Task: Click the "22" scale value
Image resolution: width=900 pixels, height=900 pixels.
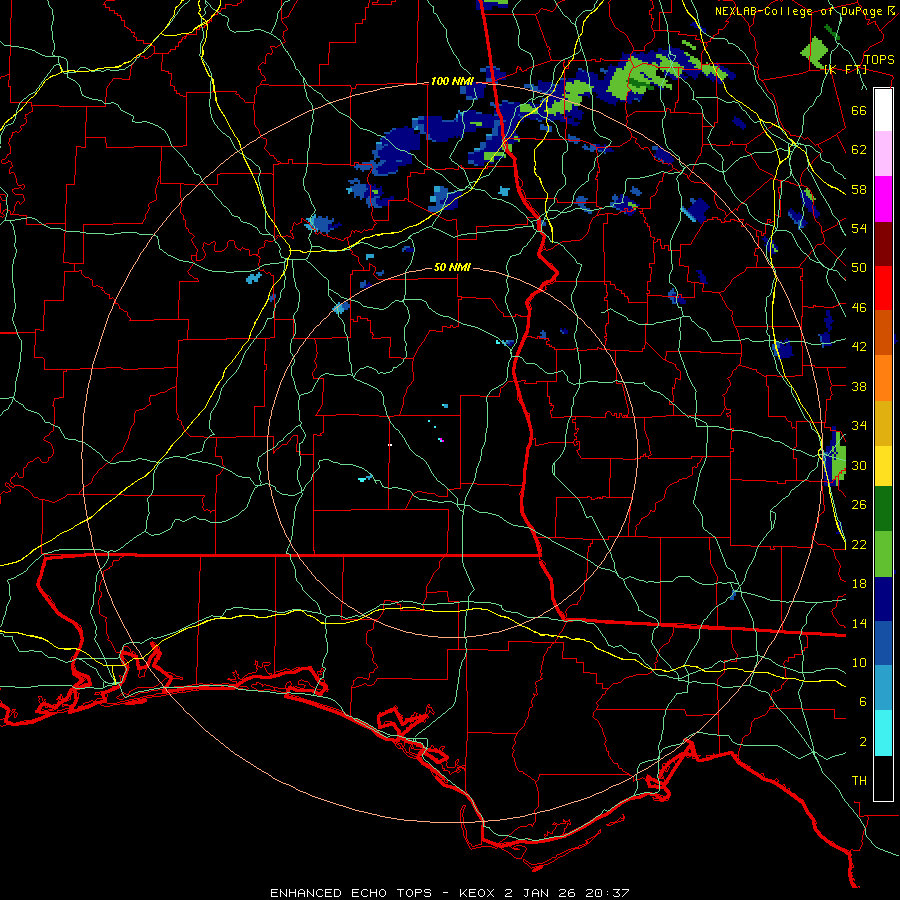Action: click(859, 544)
